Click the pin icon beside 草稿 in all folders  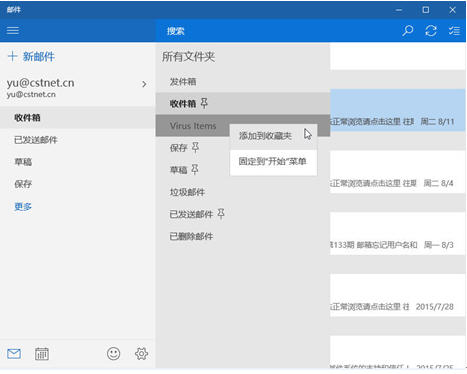(x=195, y=170)
